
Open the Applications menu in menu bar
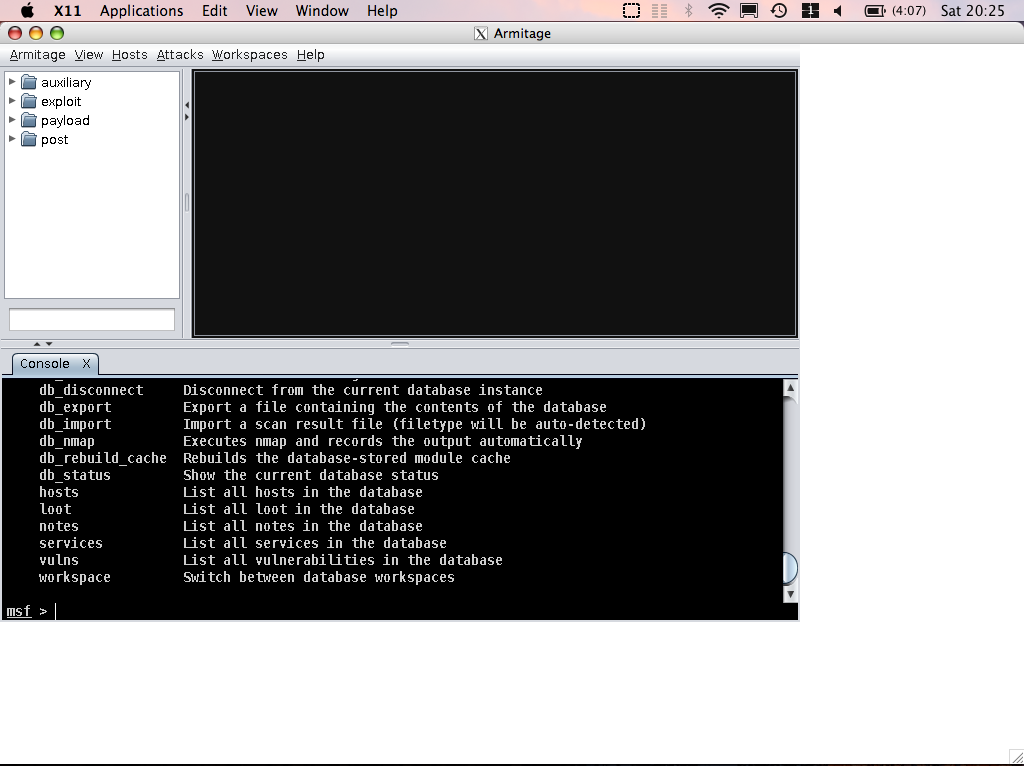pyautogui.click(x=141, y=11)
